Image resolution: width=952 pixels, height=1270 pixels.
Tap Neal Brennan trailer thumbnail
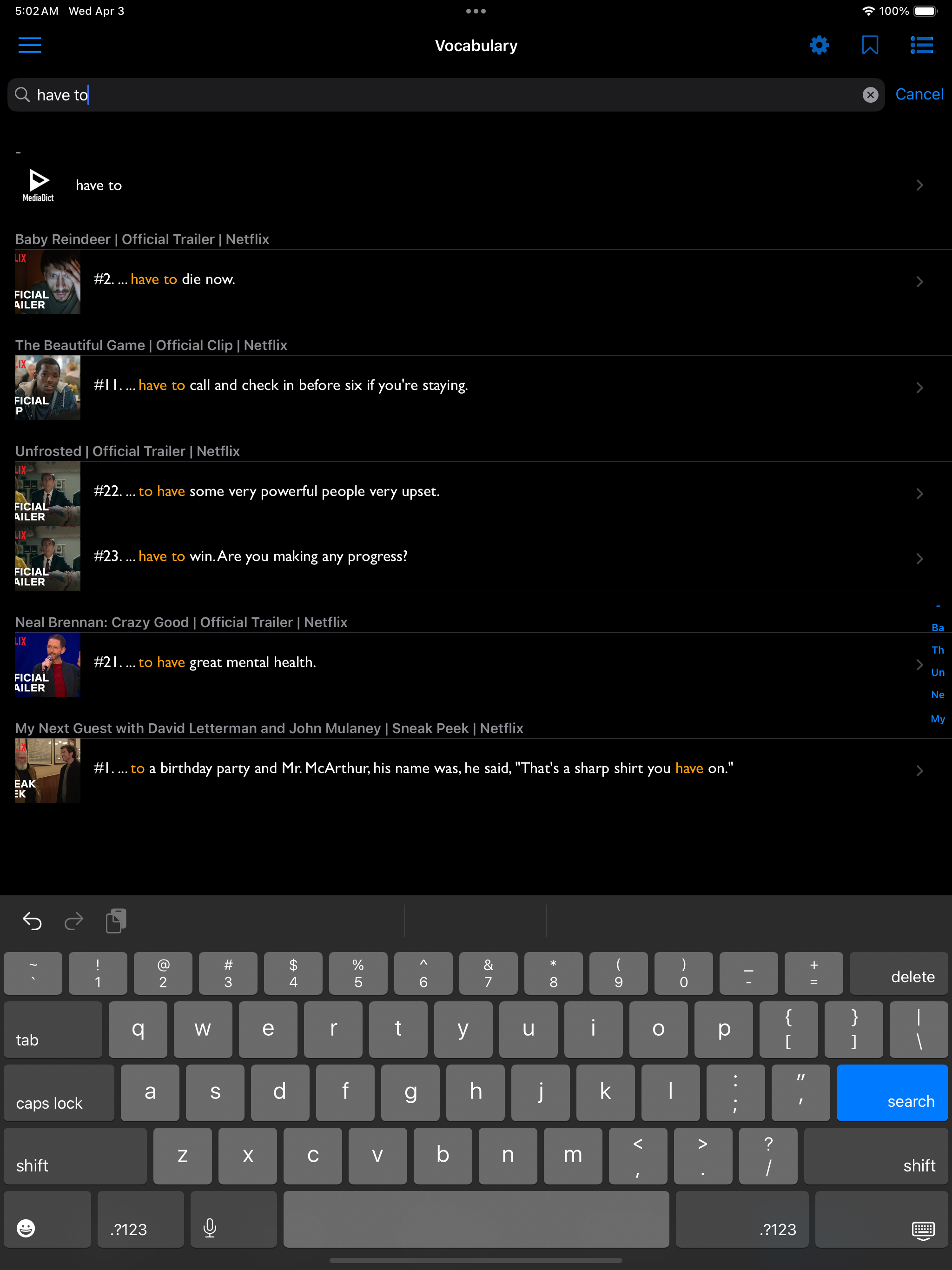pyautogui.click(x=48, y=665)
